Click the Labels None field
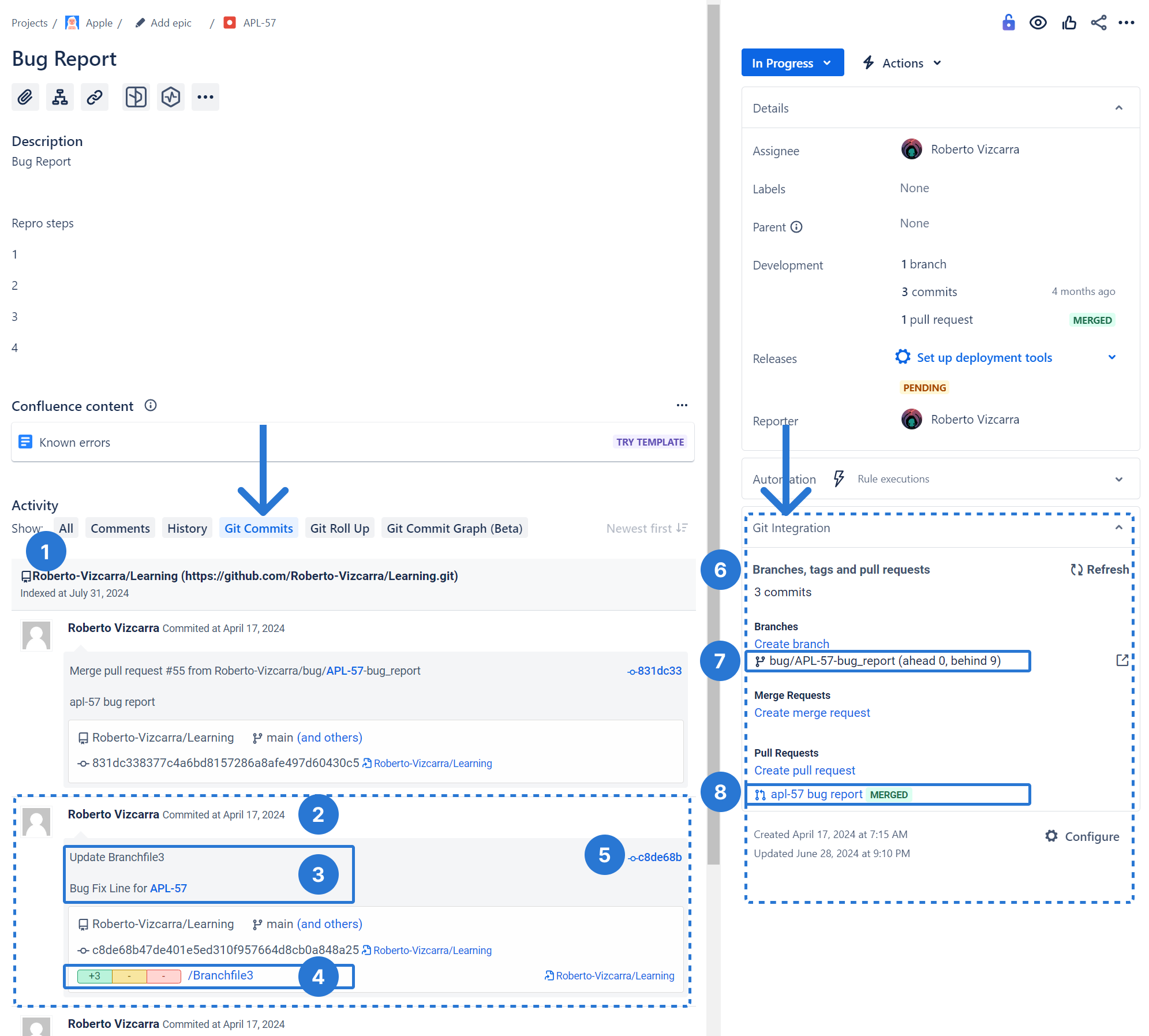The image size is (1149, 1036). tap(914, 188)
